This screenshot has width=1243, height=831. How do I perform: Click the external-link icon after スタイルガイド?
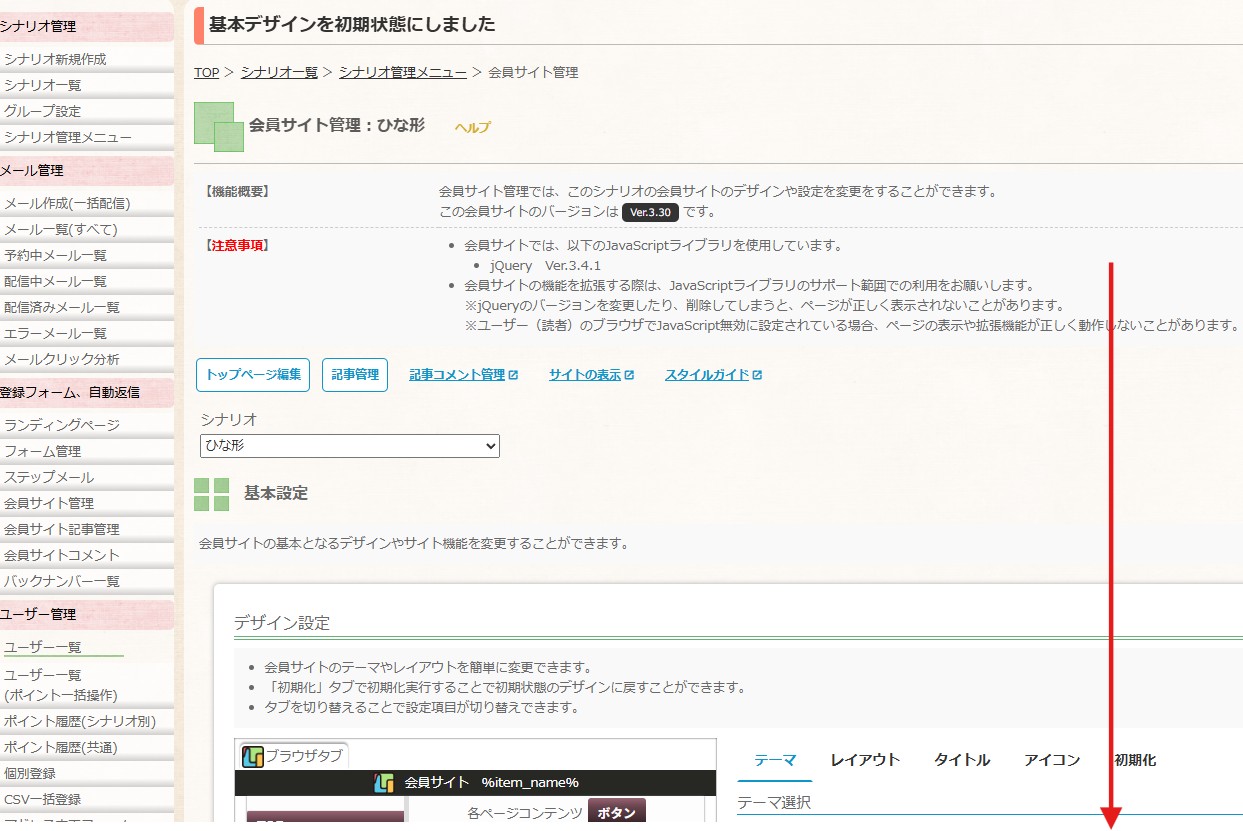757,375
